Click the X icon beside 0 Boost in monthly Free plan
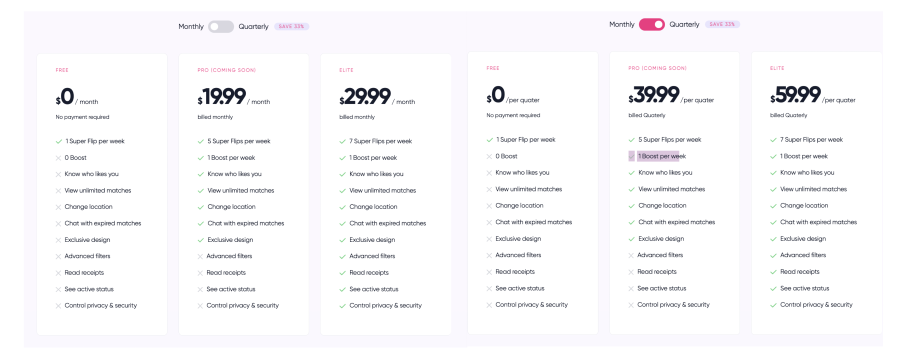 point(59,158)
